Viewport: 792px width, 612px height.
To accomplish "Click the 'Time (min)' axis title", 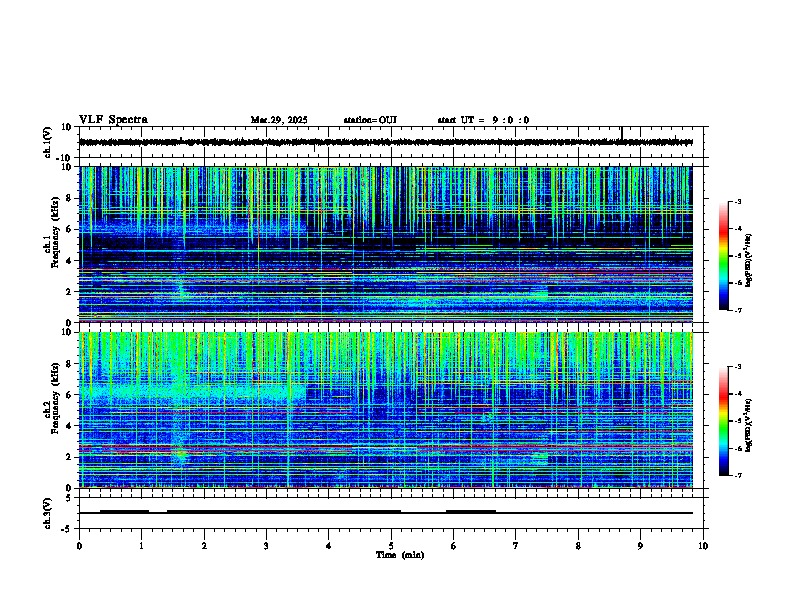I will 400,555.
